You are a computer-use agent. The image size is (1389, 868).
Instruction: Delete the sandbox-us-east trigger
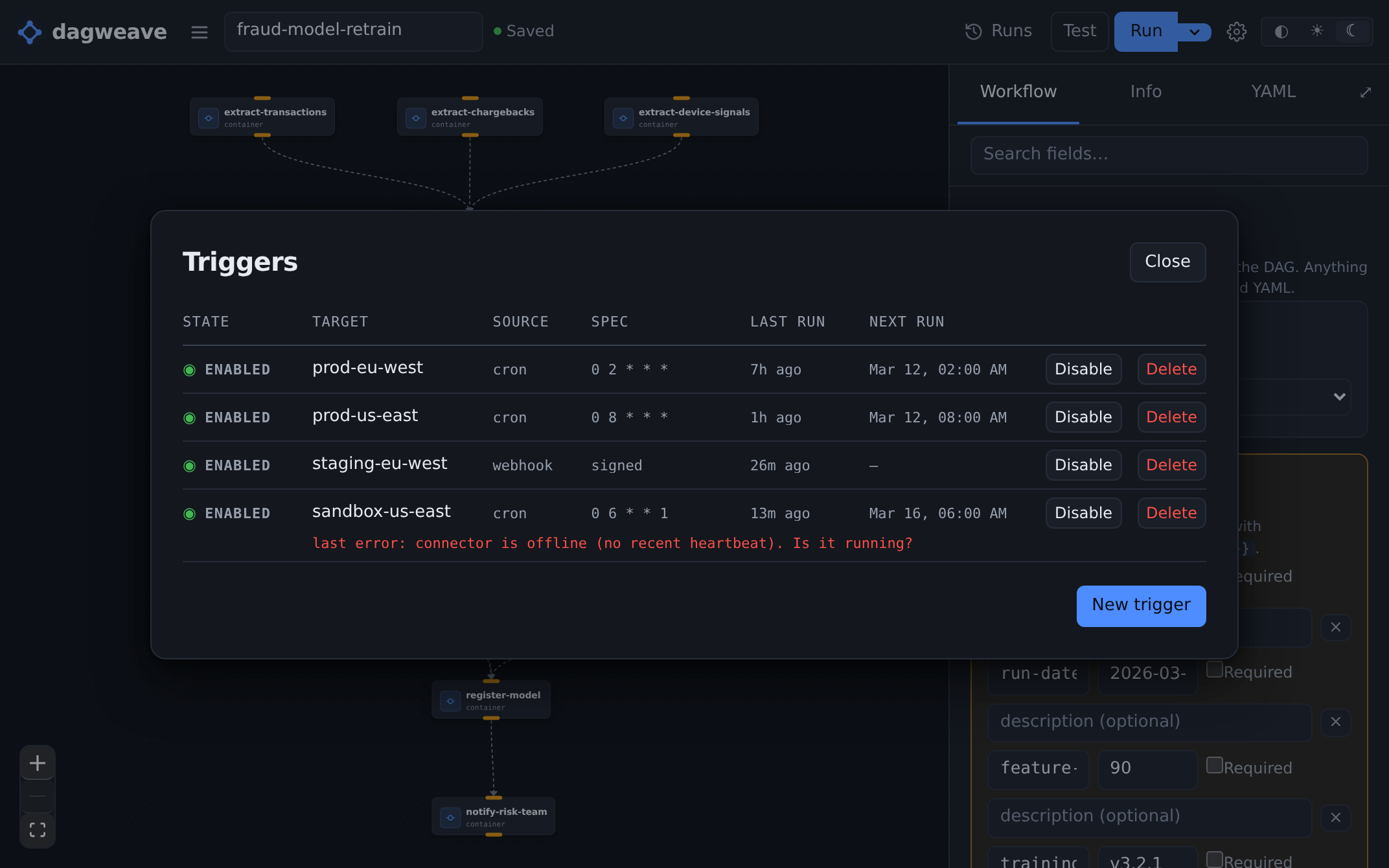click(x=1171, y=513)
